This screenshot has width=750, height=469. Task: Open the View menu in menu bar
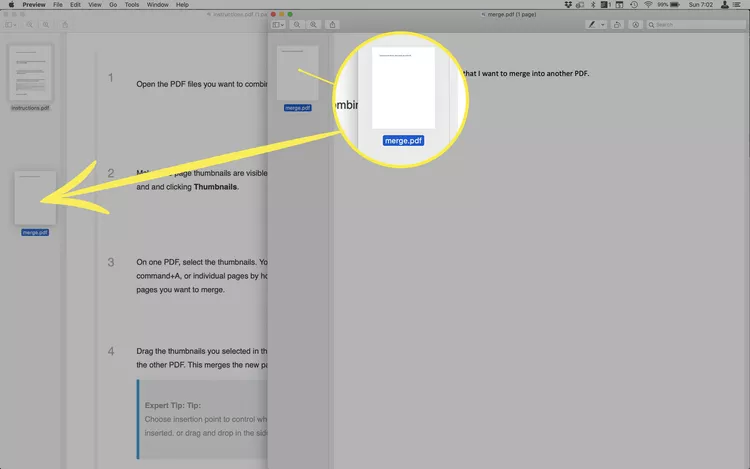click(x=94, y=5)
